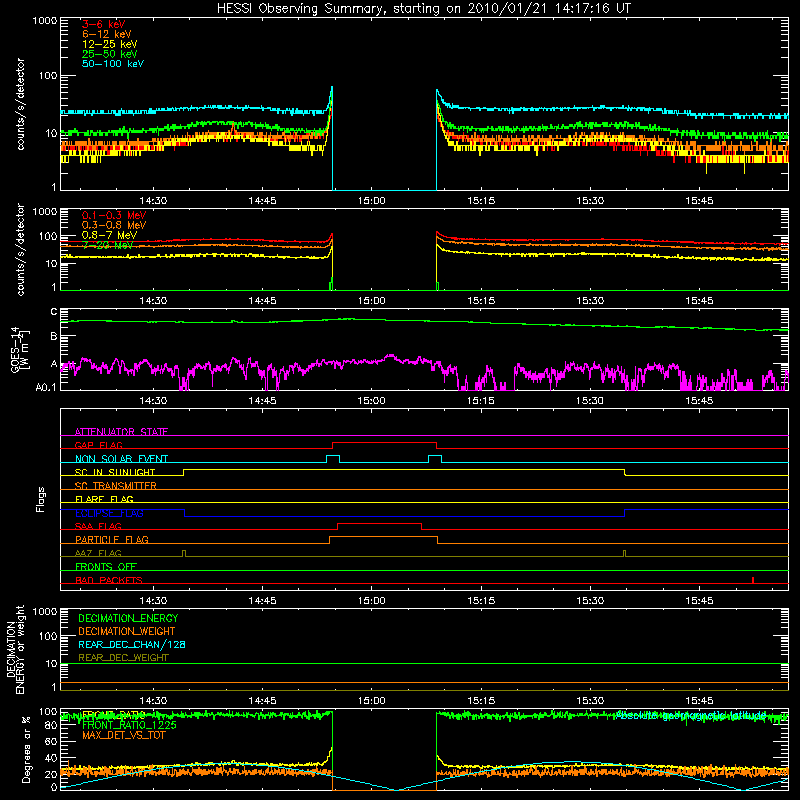800x800 pixels.
Task: Pick the SAA_FLAG label
Action: point(98,526)
